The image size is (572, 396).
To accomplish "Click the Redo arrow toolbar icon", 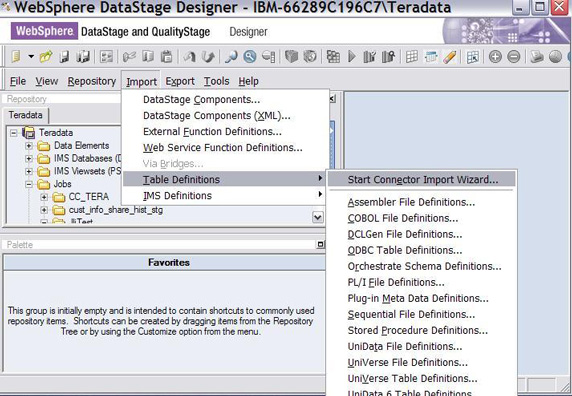I will (x=208, y=57).
